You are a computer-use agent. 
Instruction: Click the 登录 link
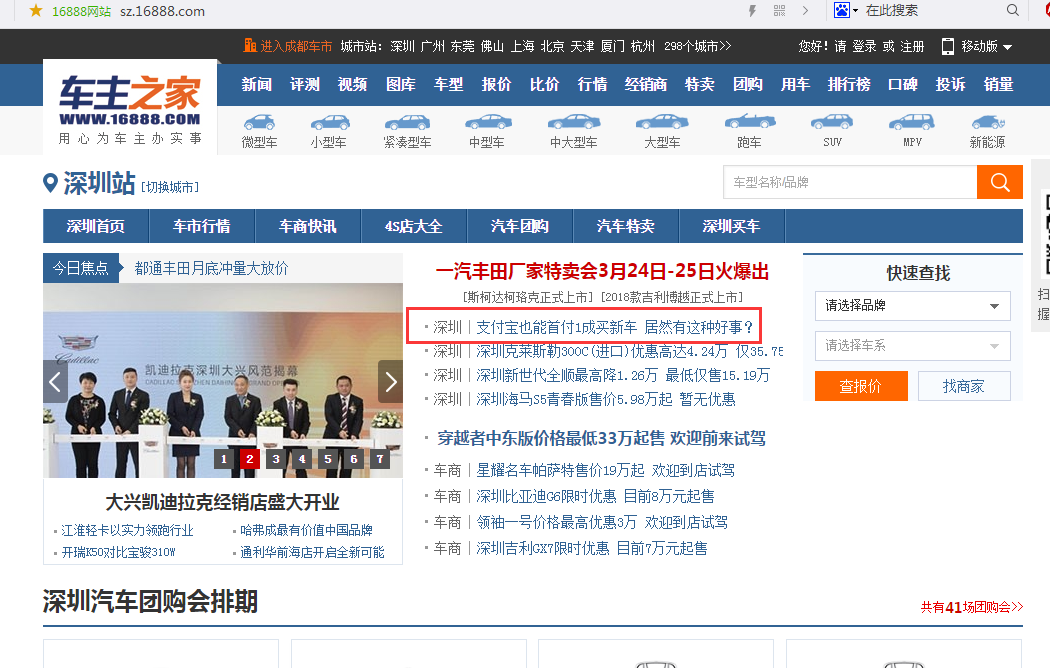pos(865,46)
